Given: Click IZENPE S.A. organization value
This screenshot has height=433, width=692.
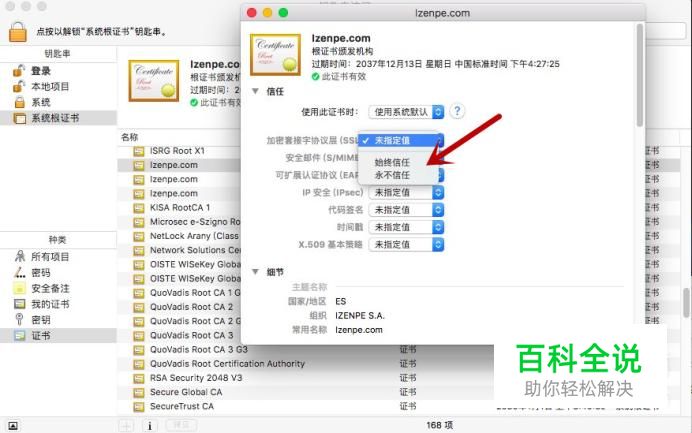Looking at the screenshot, I should point(360,316).
